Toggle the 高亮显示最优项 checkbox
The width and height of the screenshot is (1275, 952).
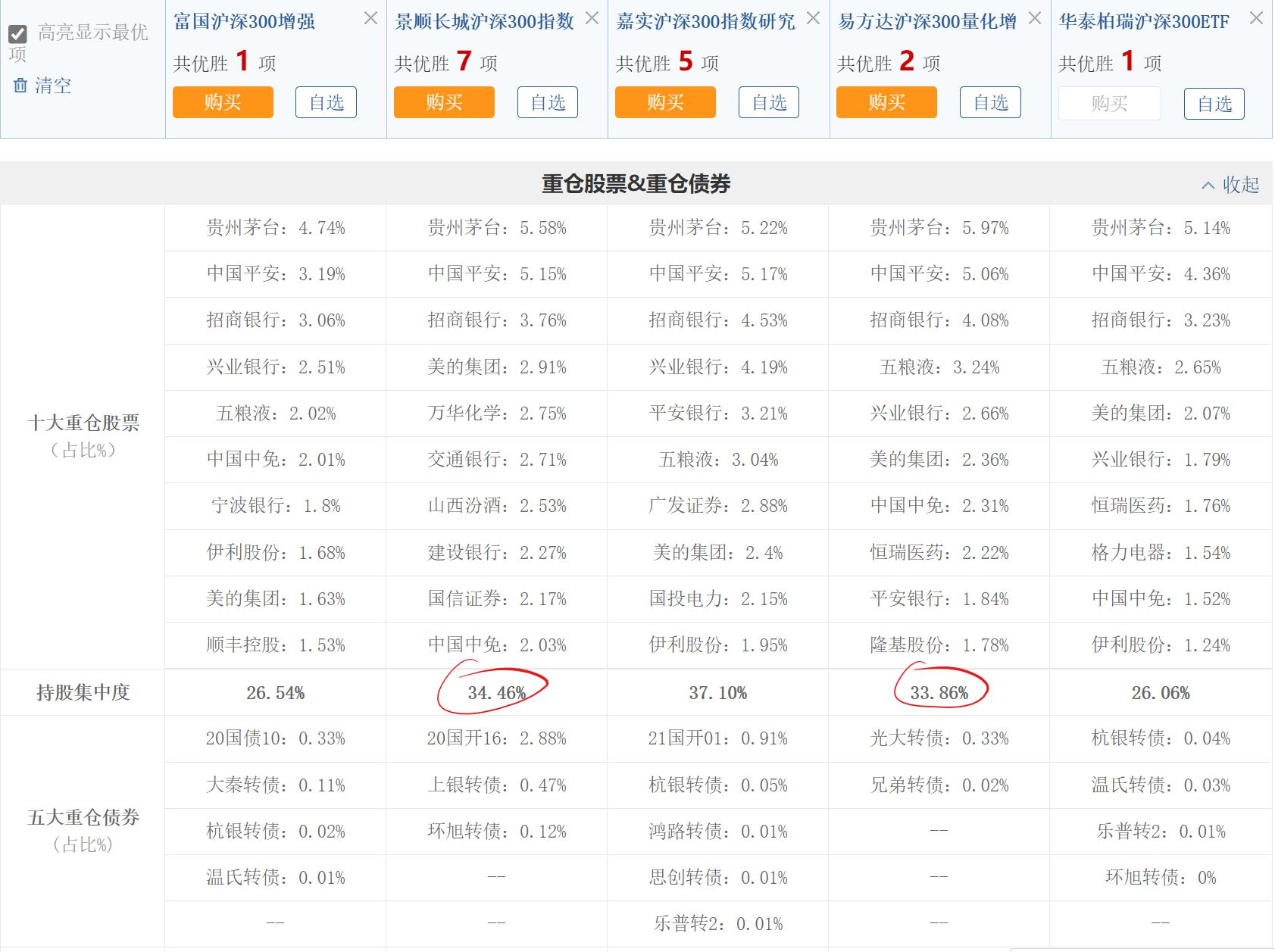tap(17, 33)
